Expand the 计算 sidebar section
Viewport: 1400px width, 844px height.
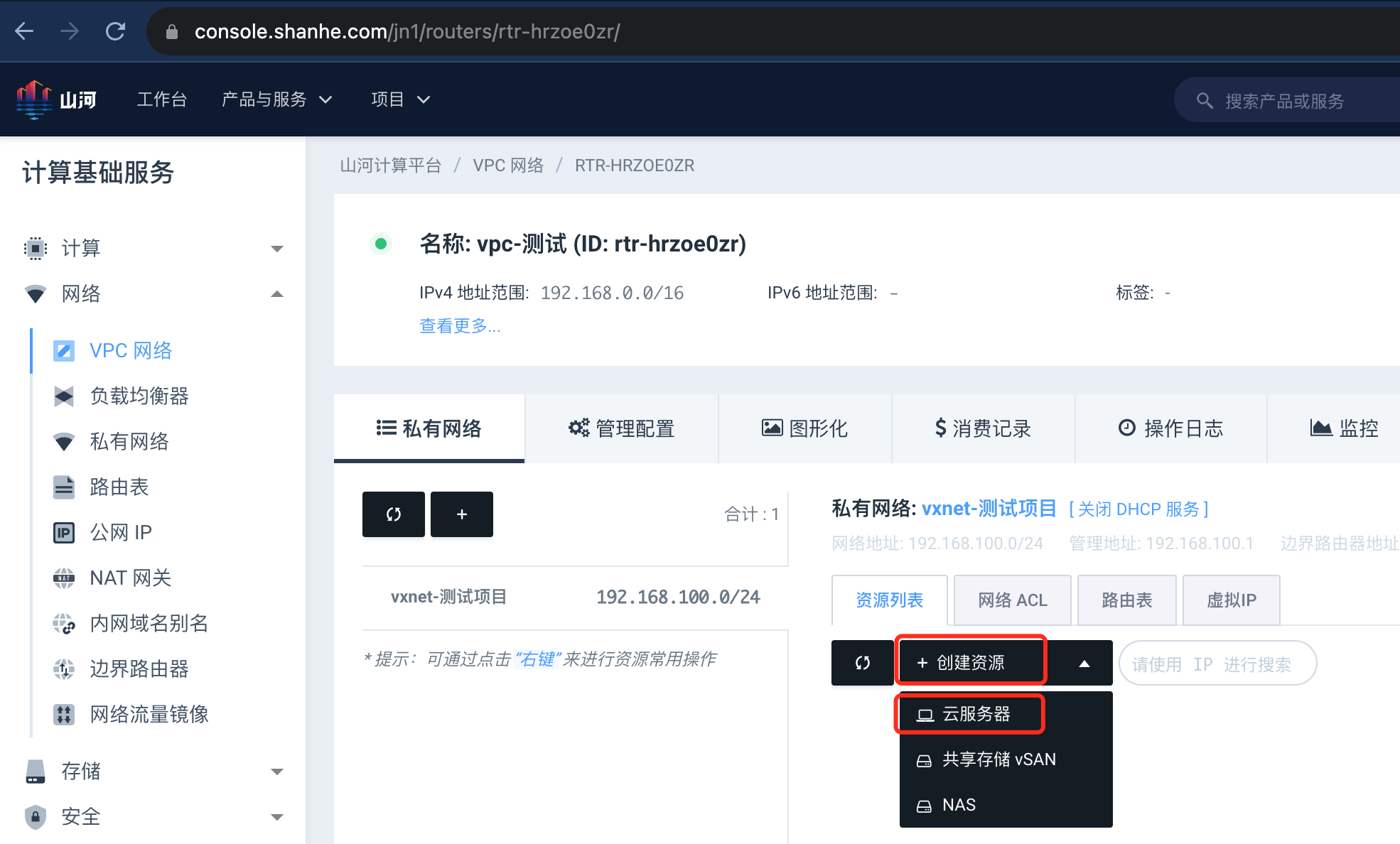[x=277, y=249]
